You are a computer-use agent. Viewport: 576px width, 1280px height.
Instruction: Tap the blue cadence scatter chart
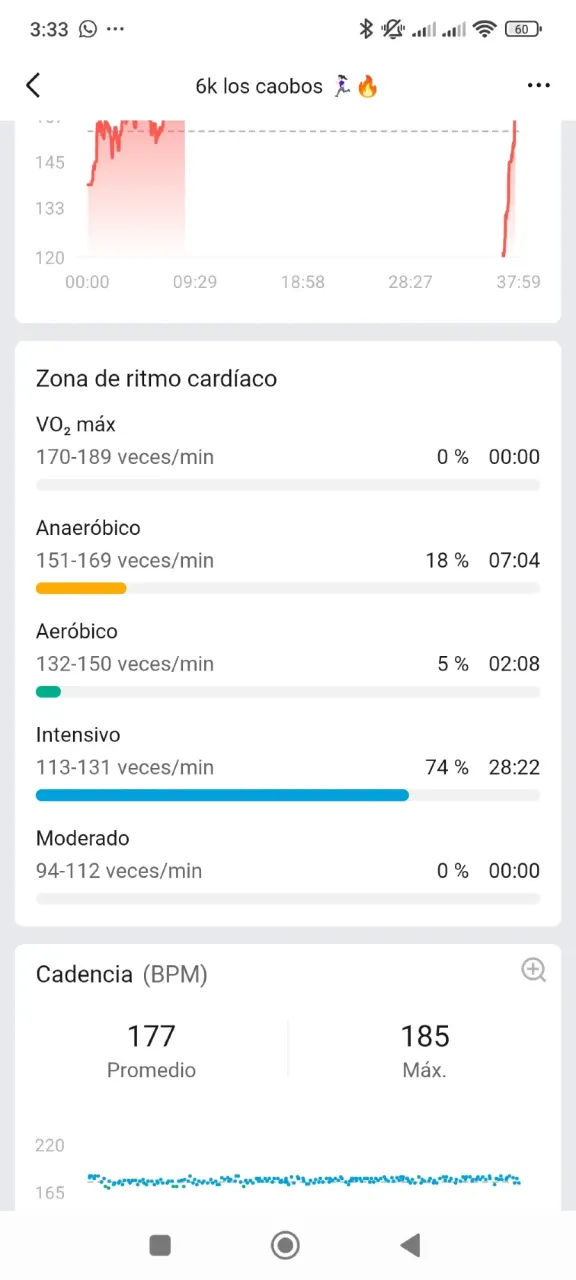tap(304, 1181)
